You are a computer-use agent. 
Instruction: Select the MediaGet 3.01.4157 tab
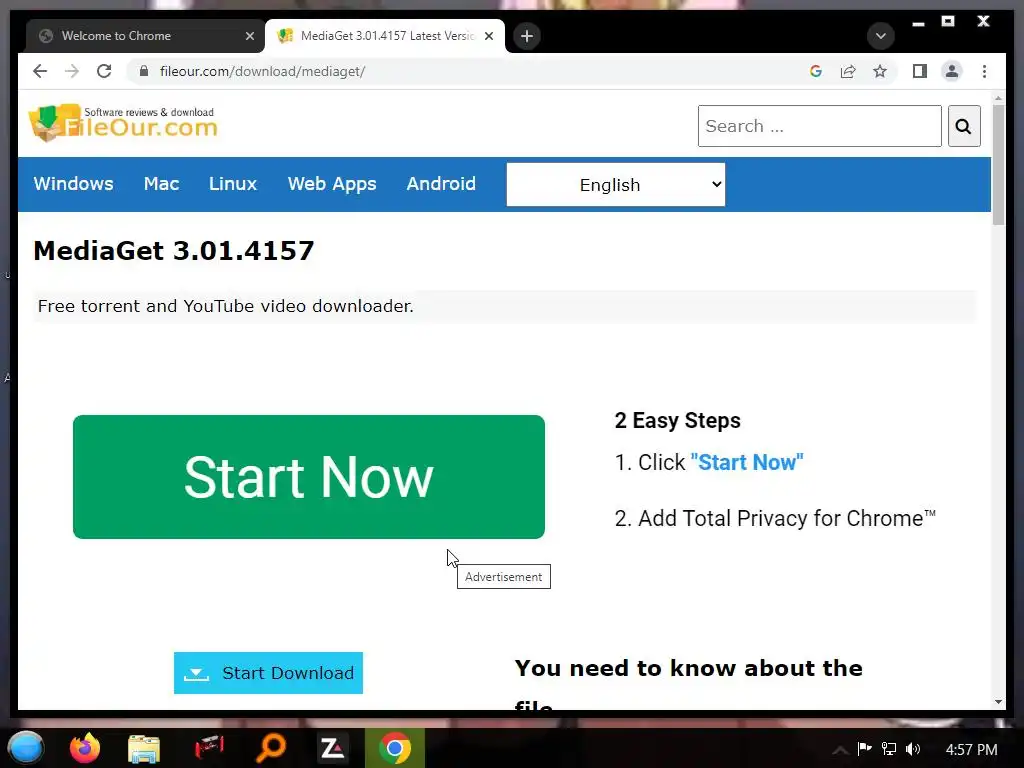385,36
